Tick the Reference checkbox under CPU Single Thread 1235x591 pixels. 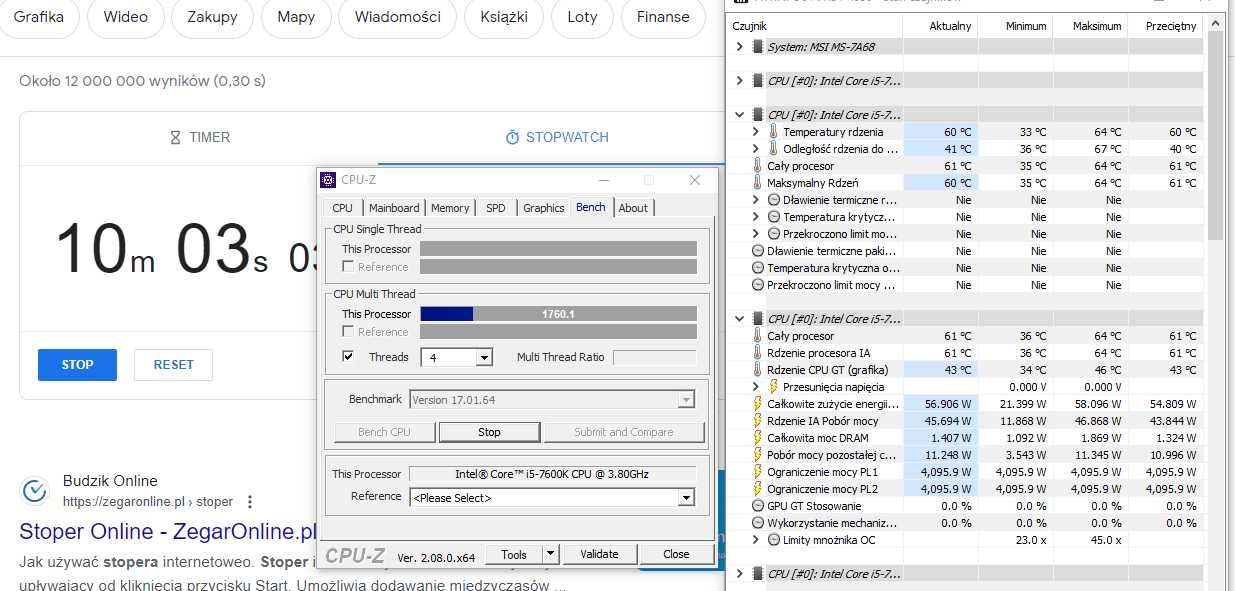[x=348, y=267]
